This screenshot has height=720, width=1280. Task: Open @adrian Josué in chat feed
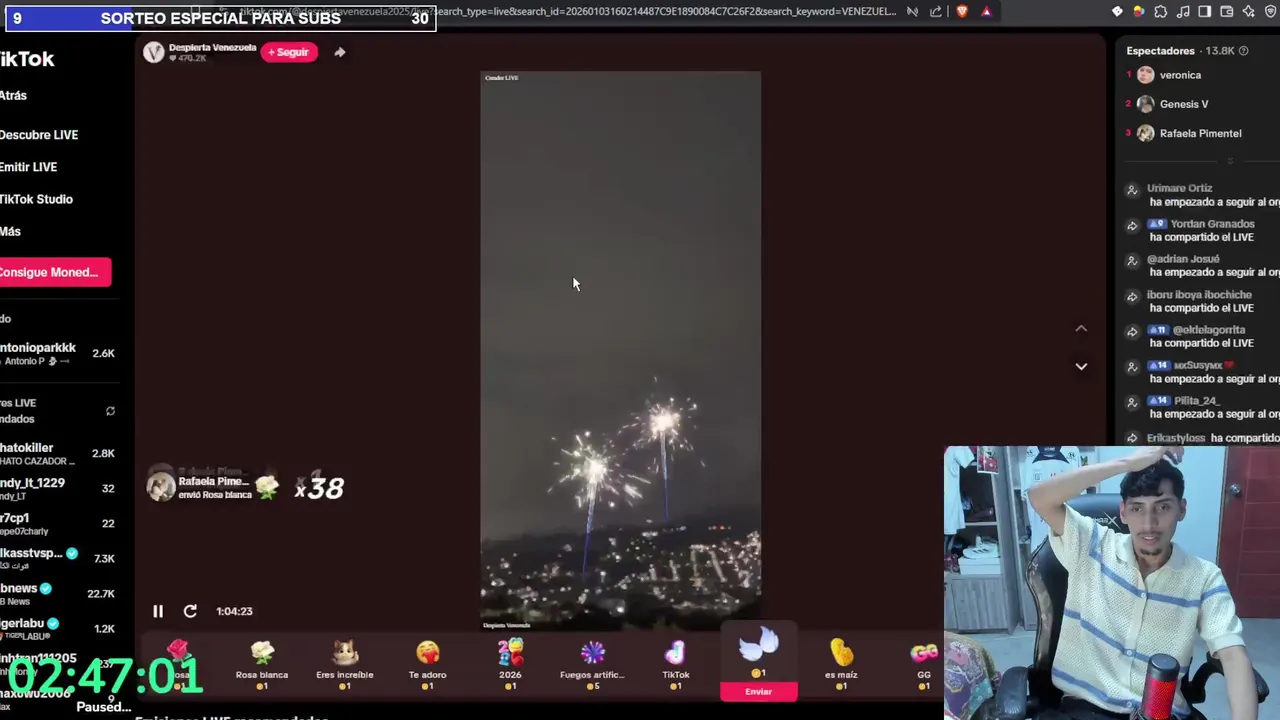pos(1183,259)
